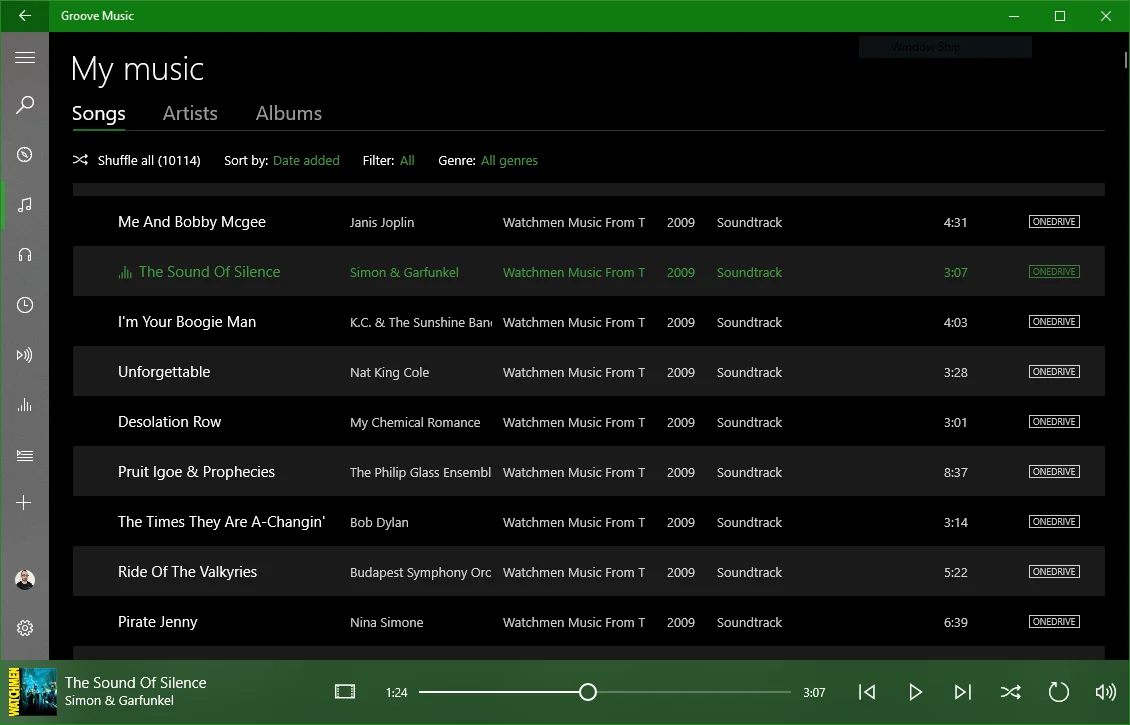Image resolution: width=1130 pixels, height=725 pixels.
Task: Click the 4:31 duration of Me And Bobby Mcgee
Action: (956, 223)
